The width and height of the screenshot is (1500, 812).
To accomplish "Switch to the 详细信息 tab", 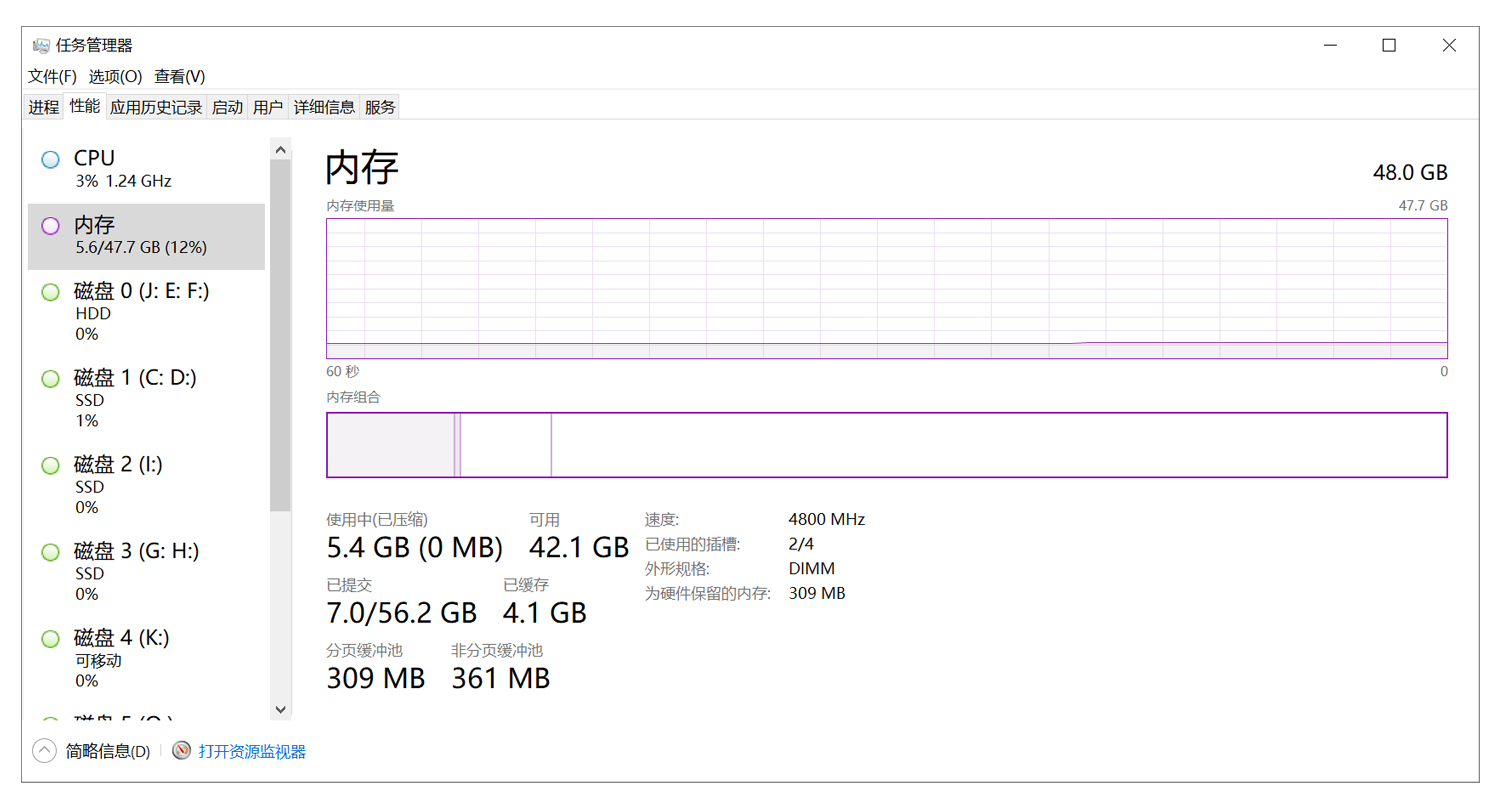I will (x=324, y=108).
